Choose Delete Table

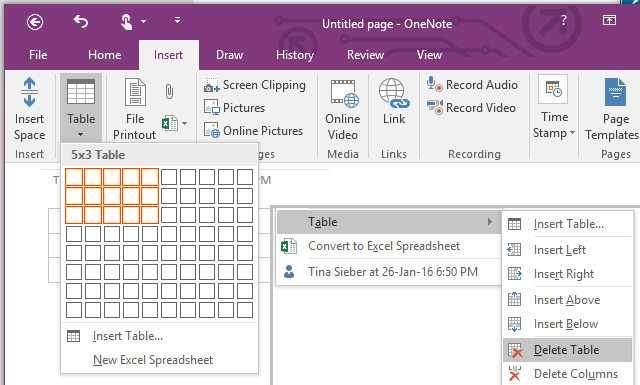coord(567,350)
